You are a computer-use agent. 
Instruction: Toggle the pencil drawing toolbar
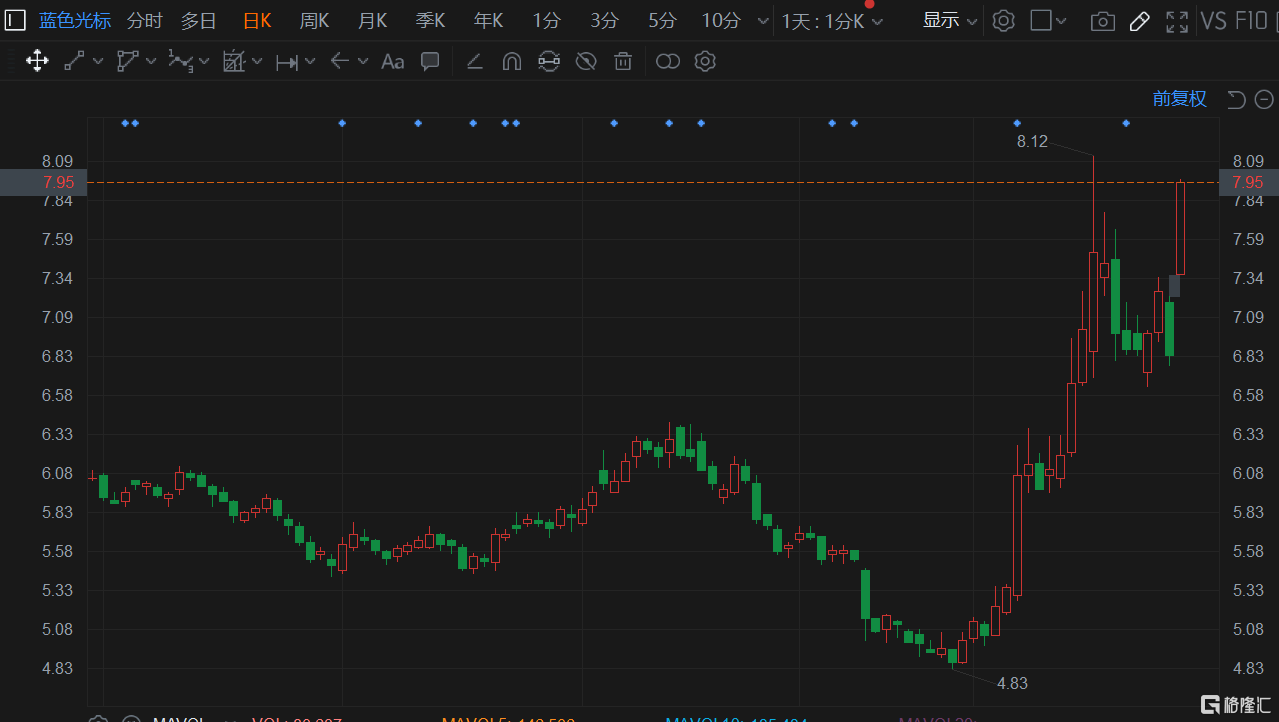1139,21
